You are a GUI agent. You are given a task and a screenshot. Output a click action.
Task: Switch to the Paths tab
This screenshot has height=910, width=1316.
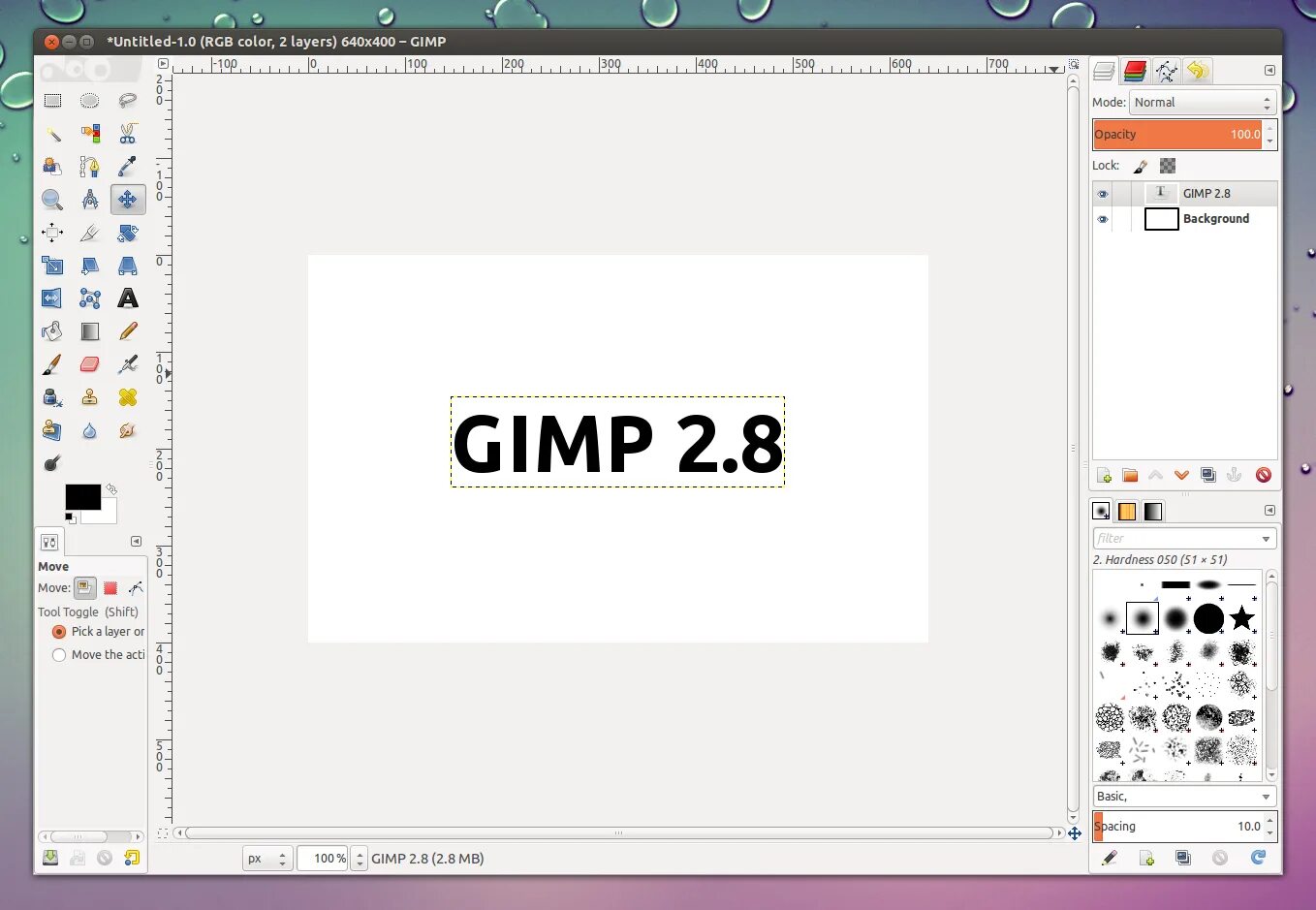tap(1167, 71)
